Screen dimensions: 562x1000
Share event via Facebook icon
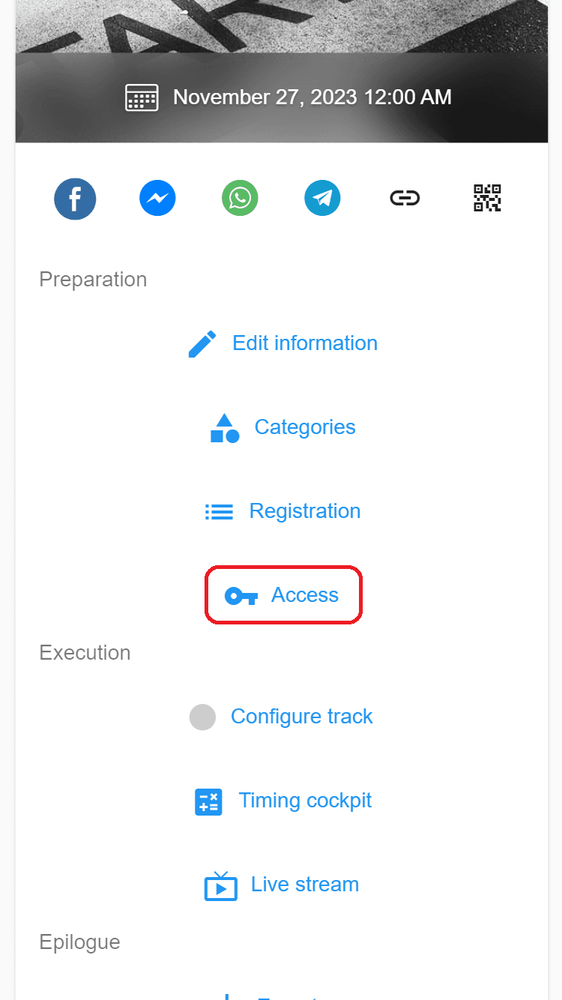pyautogui.click(x=75, y=198)
